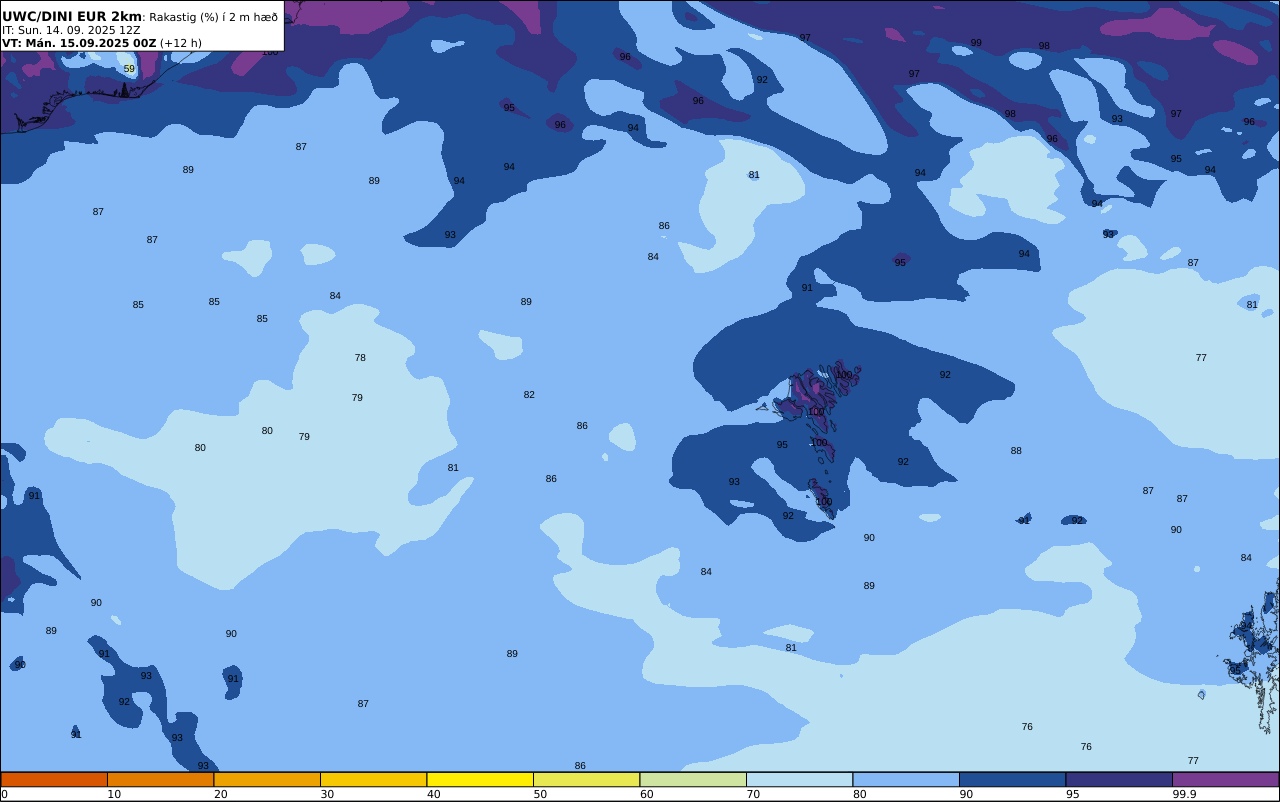Image resolution: width=1280 pixels, height=802 pixels.
Task: Select the bright yellow 40–50 legend swatch
Action: (x=480, y=779)
